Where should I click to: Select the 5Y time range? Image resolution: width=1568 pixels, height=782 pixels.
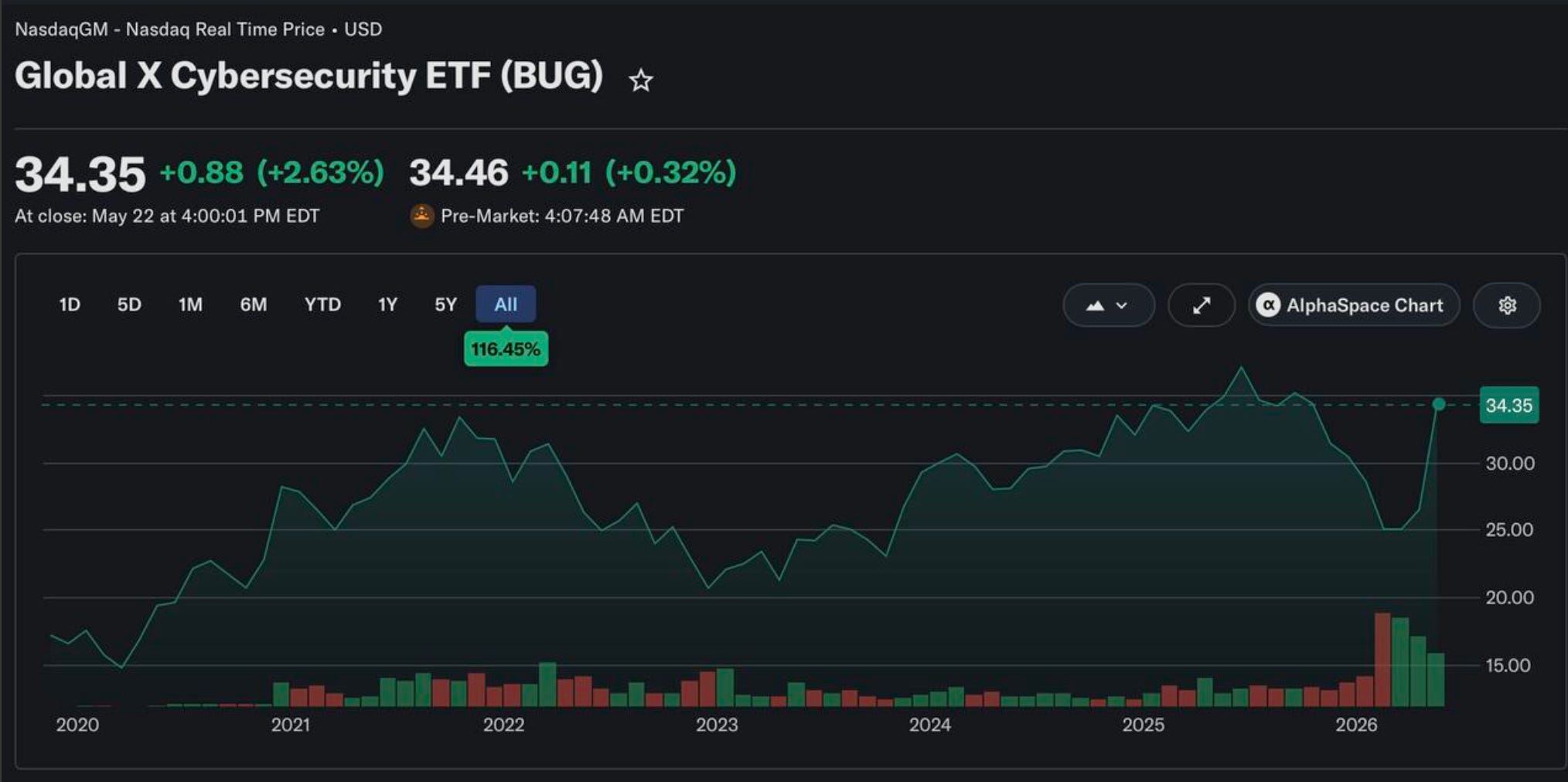(445, 304)
